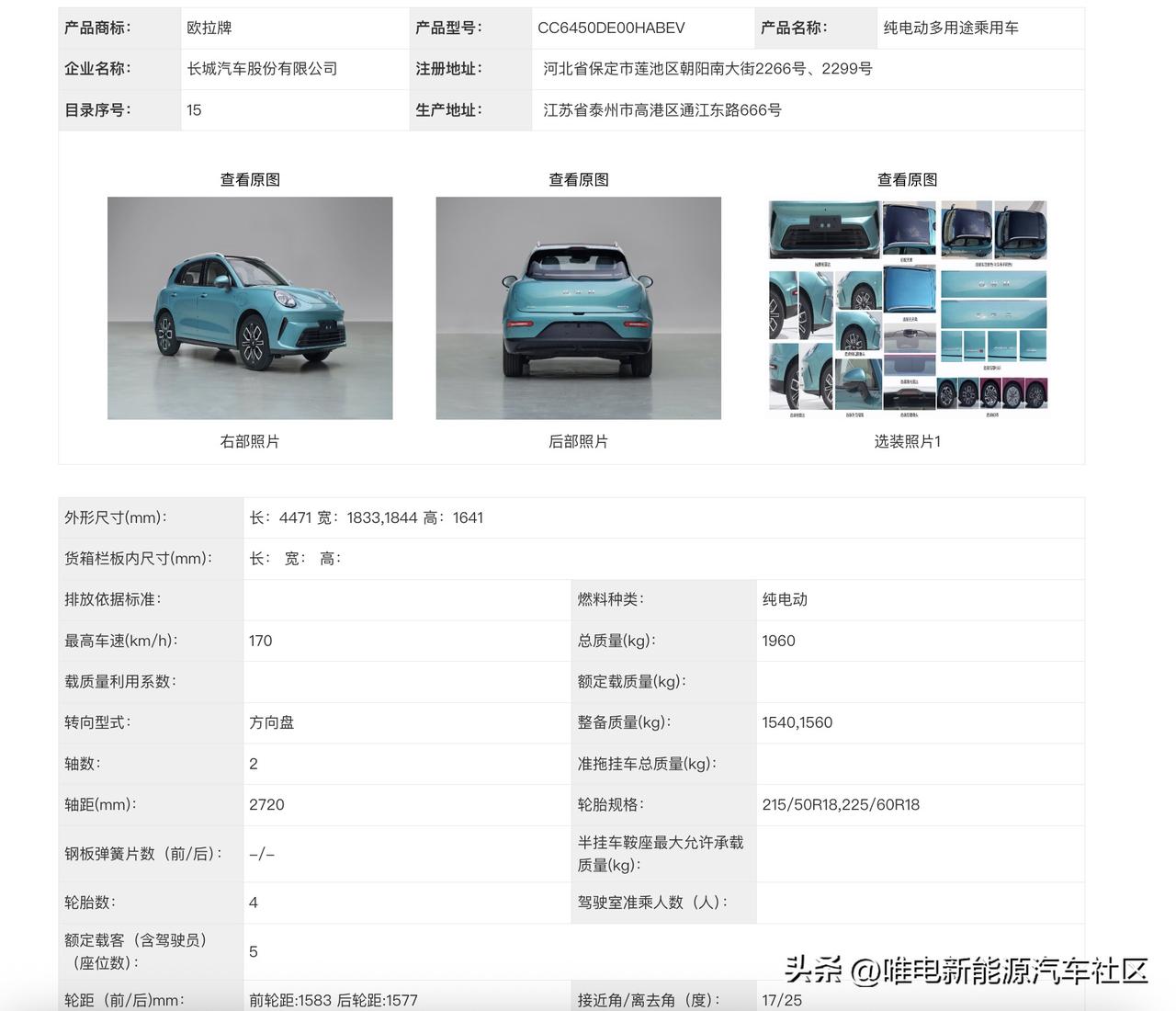Select the approach/departure angle value 17/25

tap(782, 1000)
